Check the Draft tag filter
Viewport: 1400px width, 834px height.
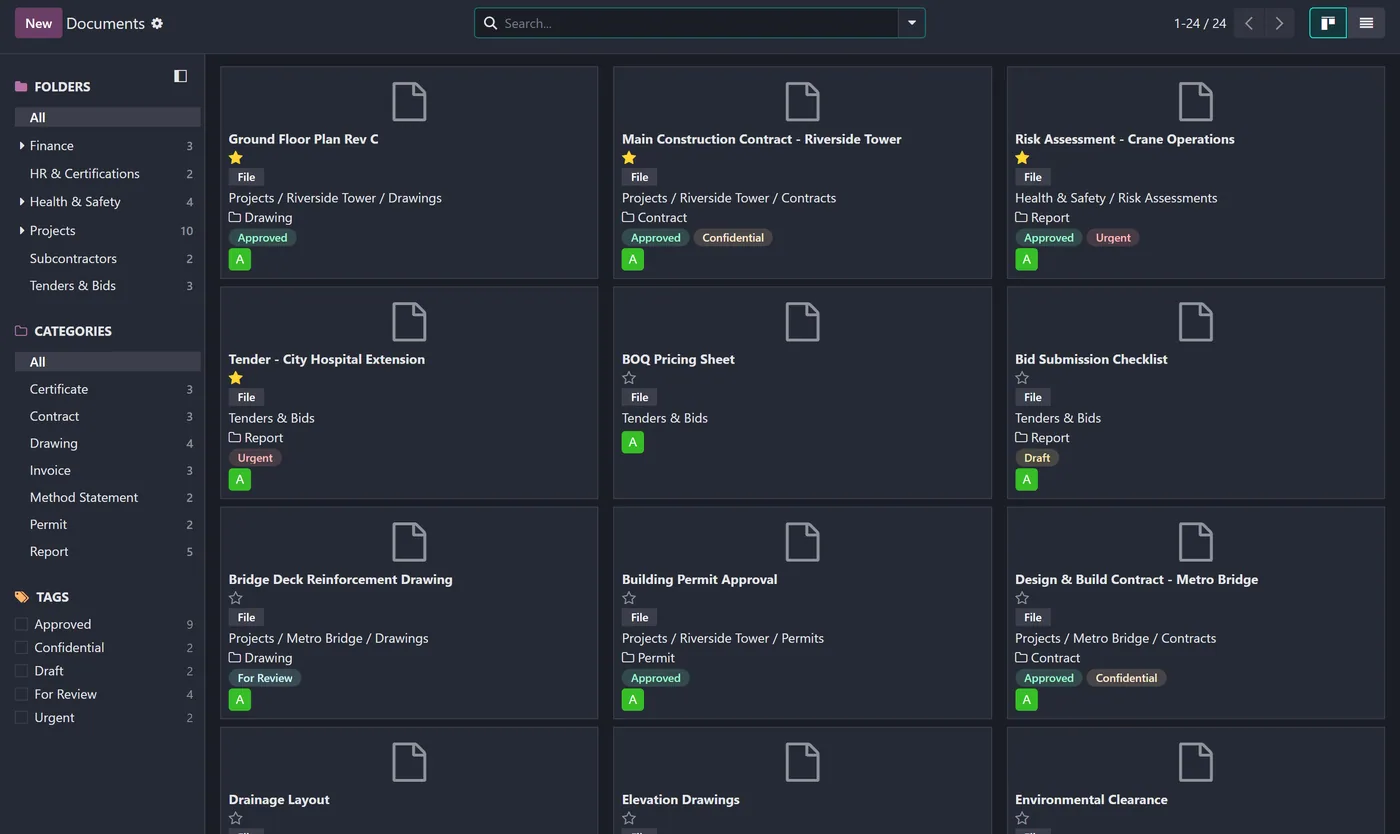(21, 671)
